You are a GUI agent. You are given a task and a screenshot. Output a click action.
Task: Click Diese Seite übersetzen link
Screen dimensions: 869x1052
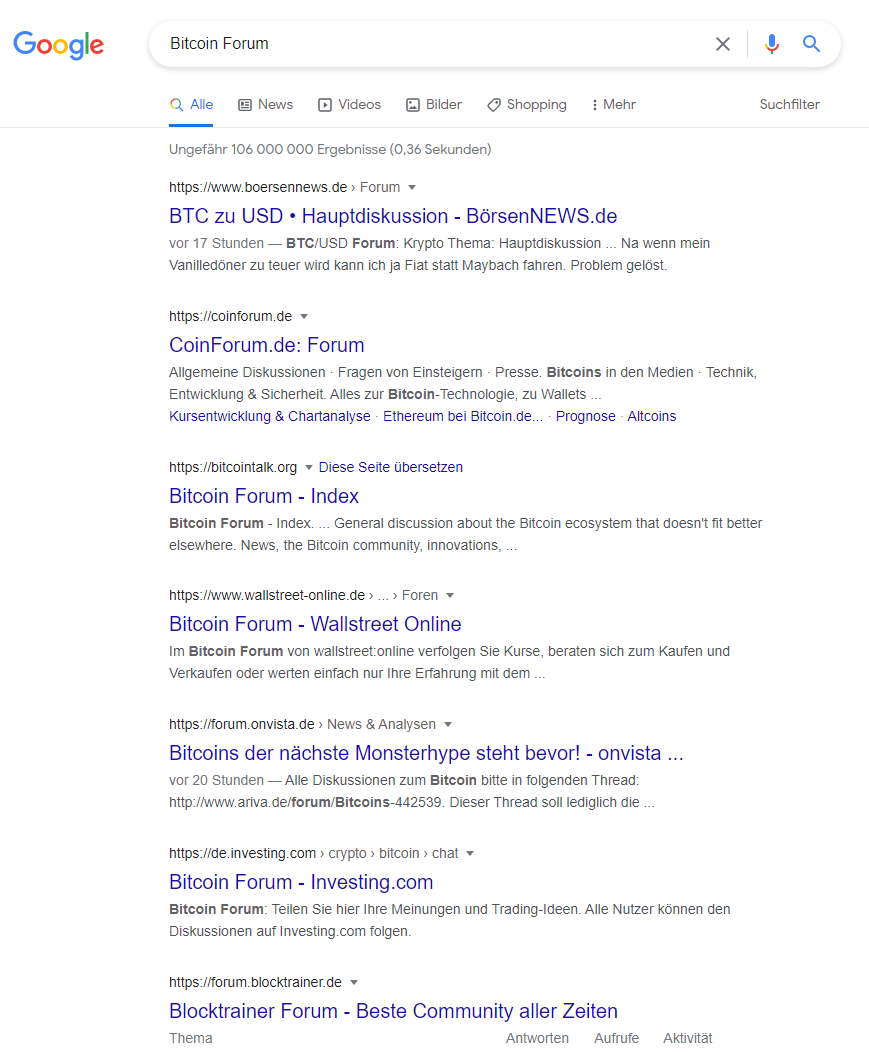click(x=391, y=467)
